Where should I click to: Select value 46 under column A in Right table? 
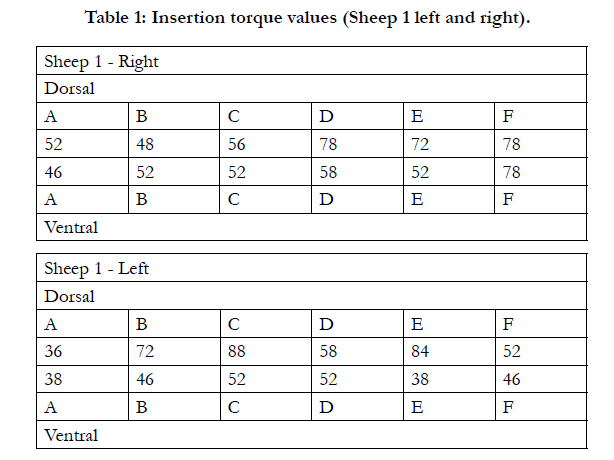53,172
